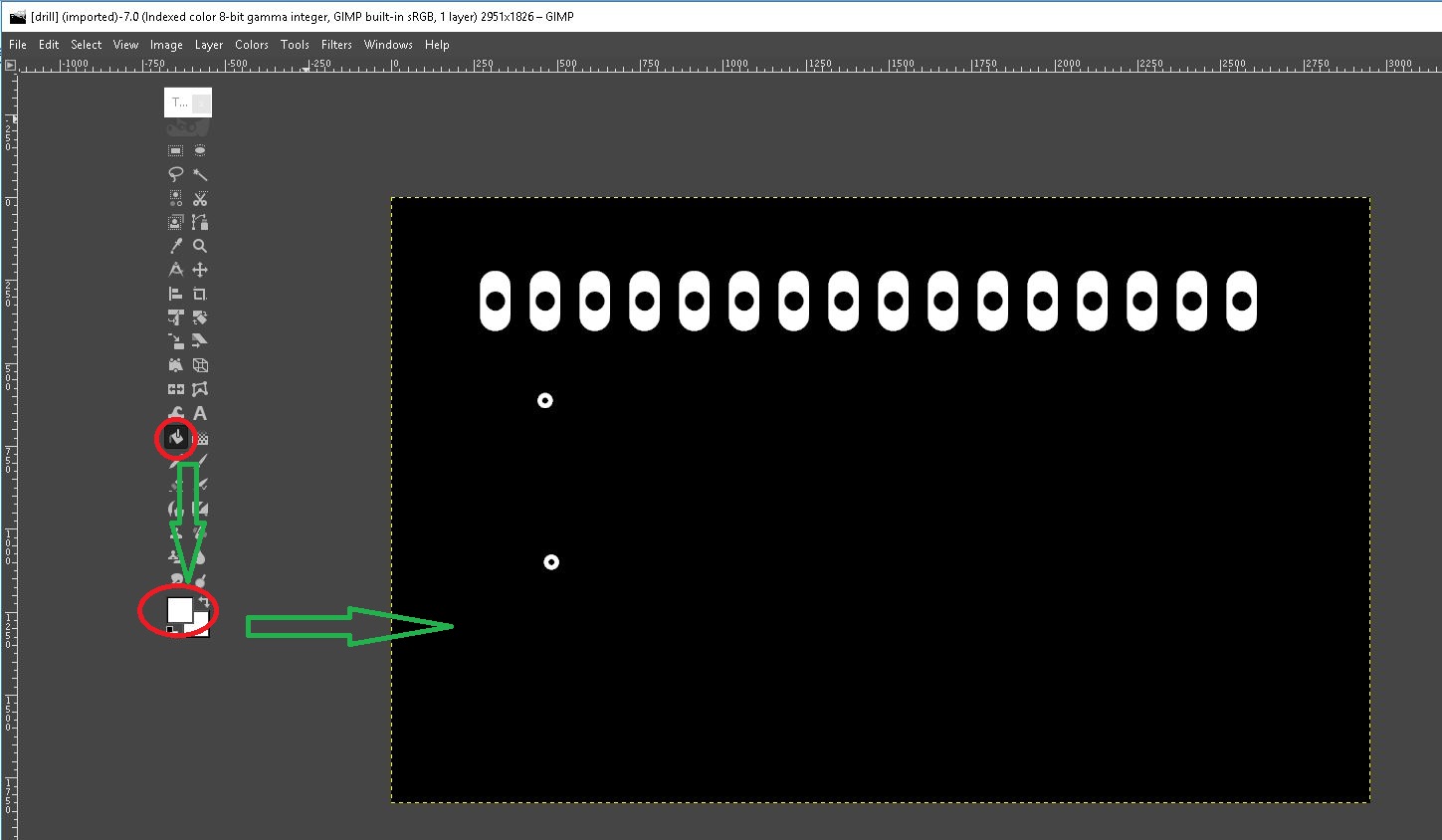Select the Handle Transform tool
Screen dimensions: 1442x840
175,365
